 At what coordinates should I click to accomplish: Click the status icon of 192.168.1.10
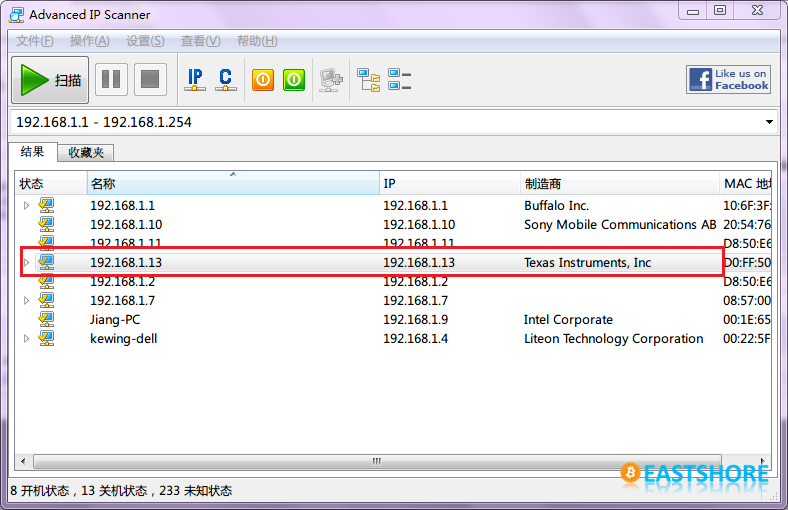tap(46, 224)
